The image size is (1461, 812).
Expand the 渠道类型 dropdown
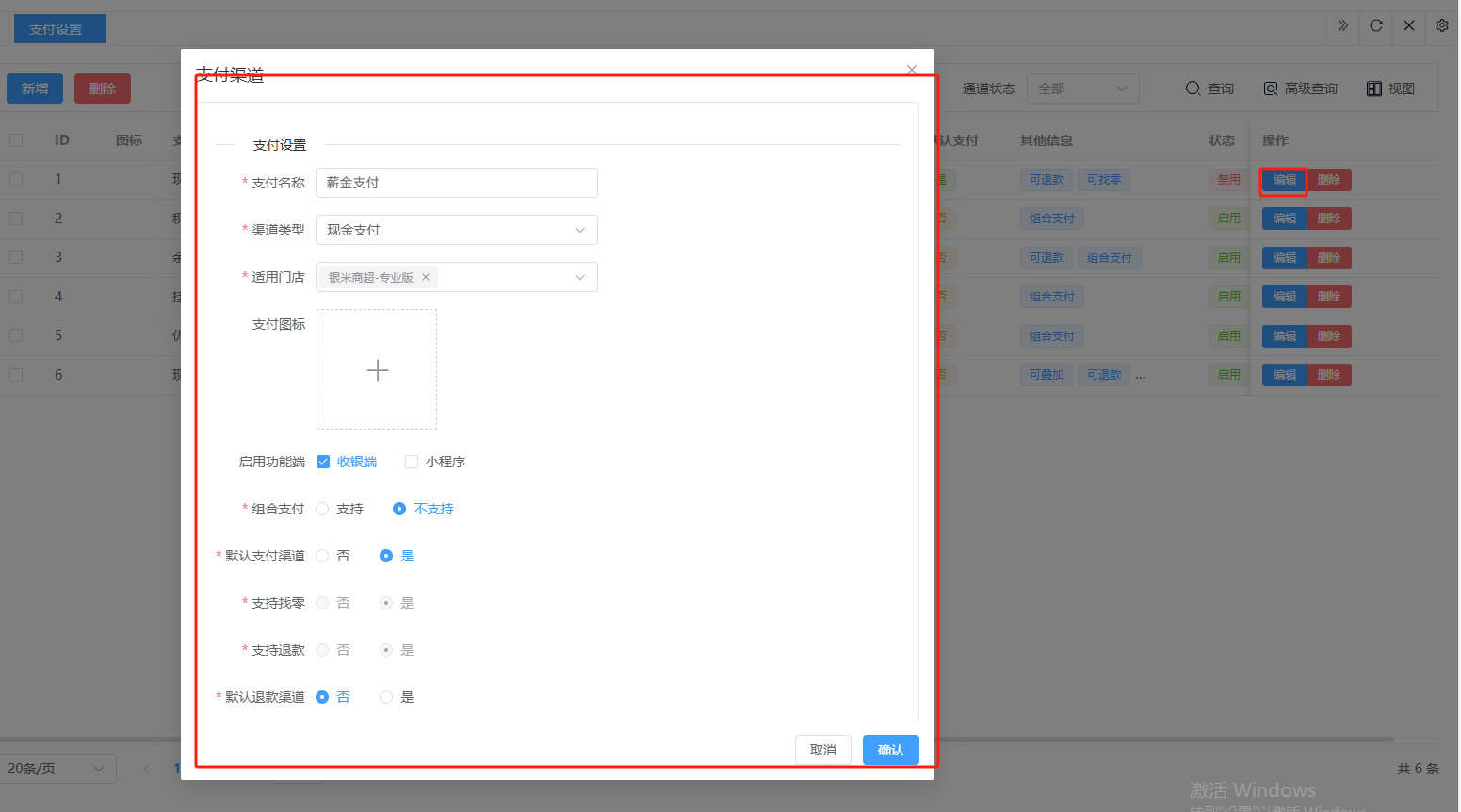pos(456,230)
